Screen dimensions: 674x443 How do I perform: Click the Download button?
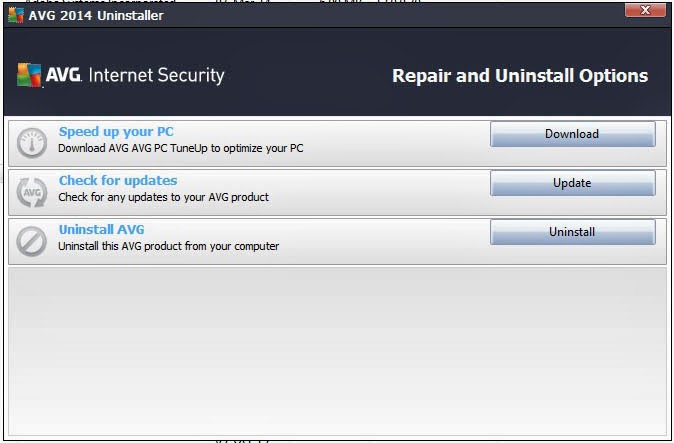573,134
